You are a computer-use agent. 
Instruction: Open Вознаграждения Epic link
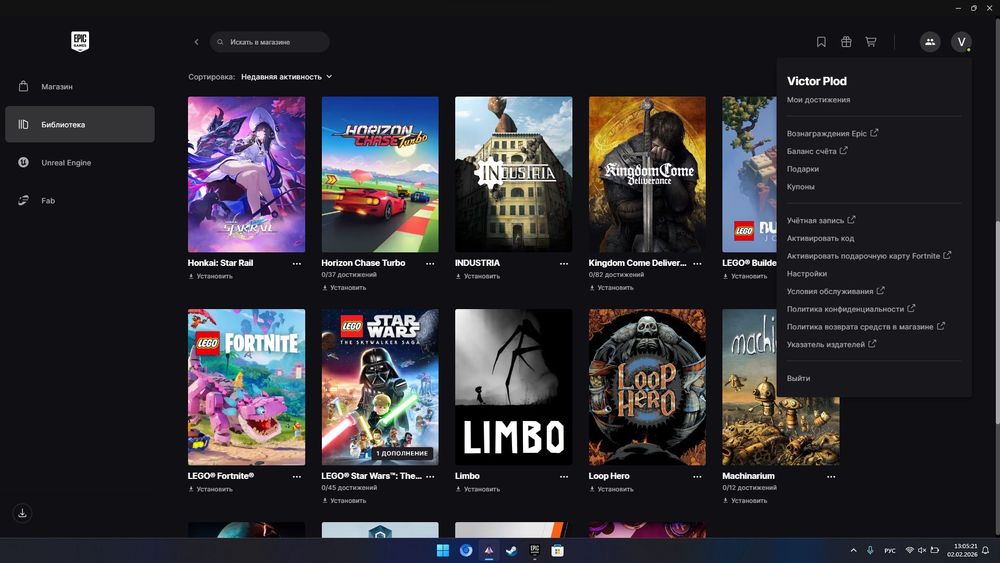(832, 133)
